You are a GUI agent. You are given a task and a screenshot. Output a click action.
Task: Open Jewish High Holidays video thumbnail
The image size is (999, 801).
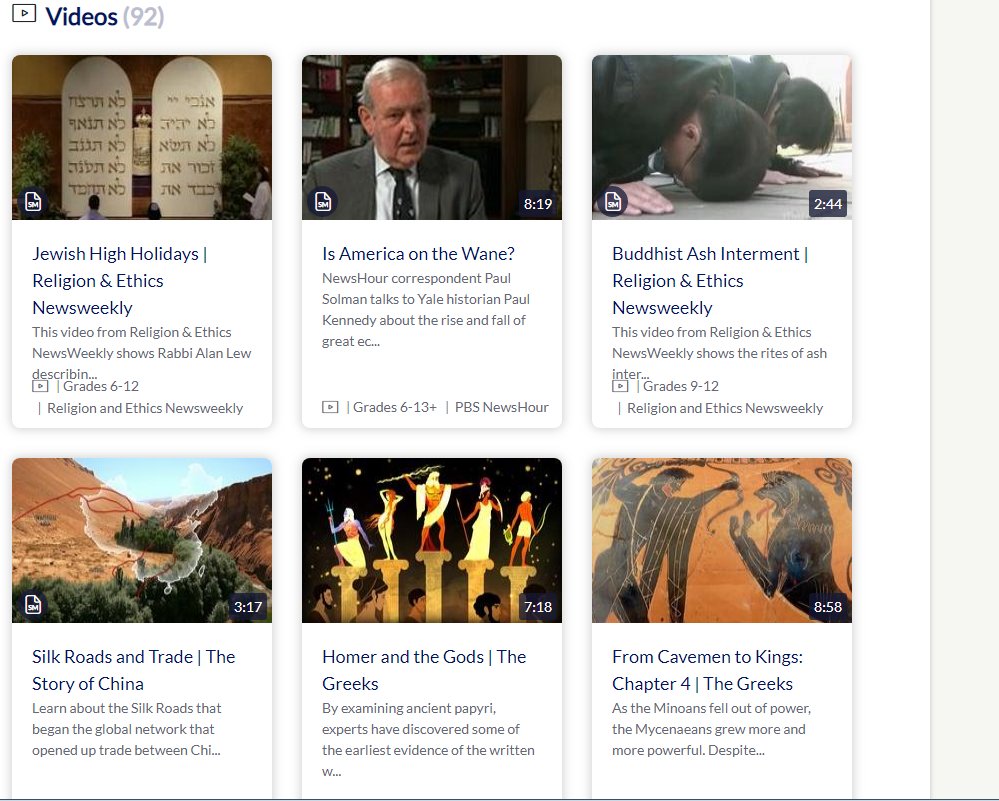click(x=142, y=138)
